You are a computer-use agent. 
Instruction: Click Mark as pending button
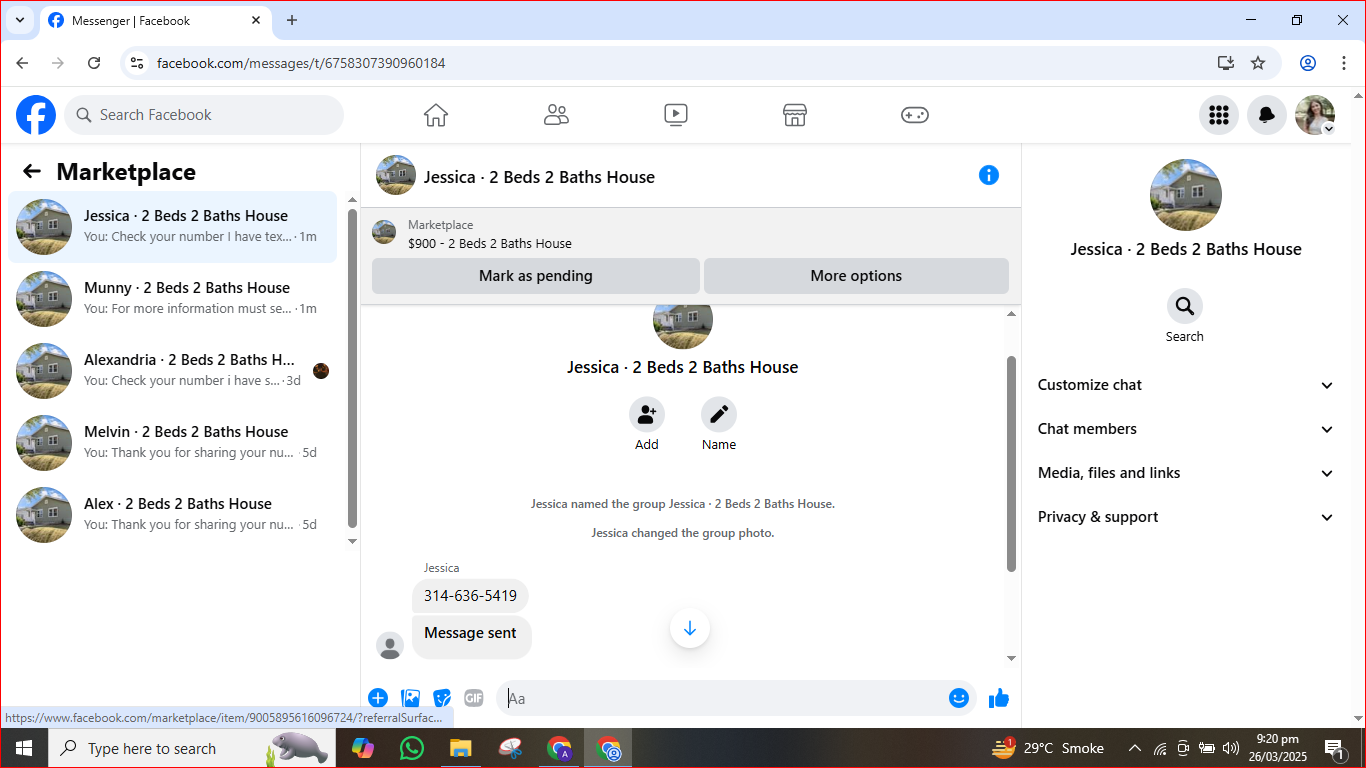click(536, 276)
